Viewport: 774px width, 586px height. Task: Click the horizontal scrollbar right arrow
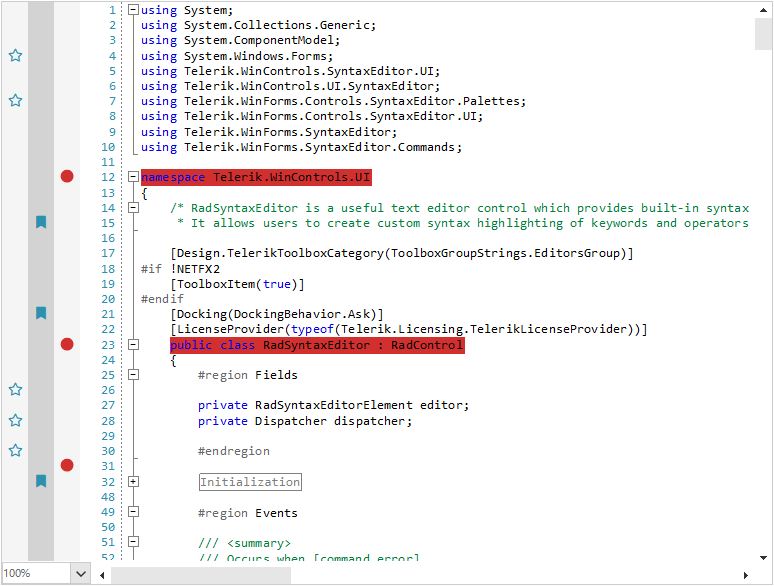tap(745, 575)
